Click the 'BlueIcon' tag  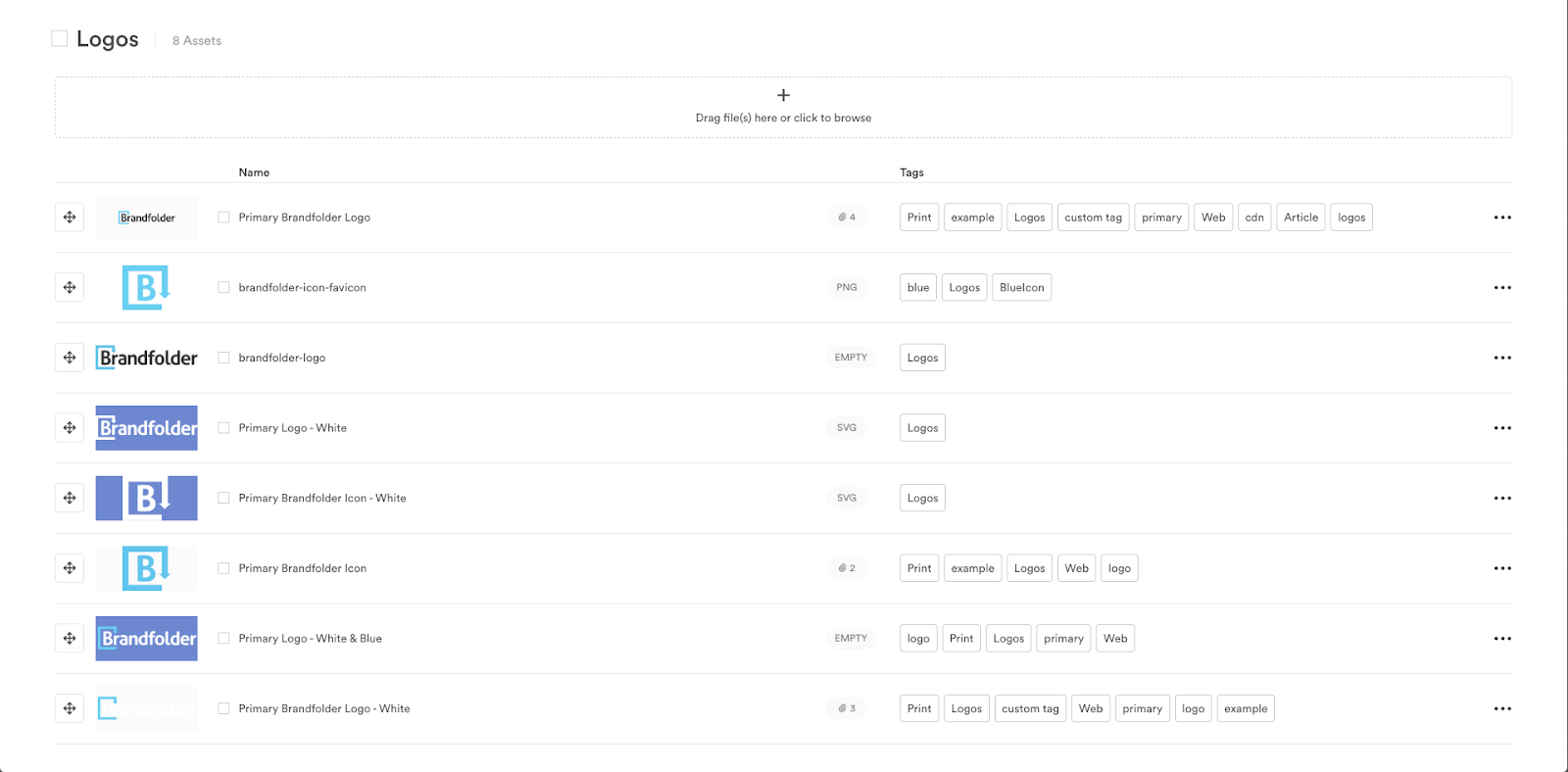click(1022, 287)
